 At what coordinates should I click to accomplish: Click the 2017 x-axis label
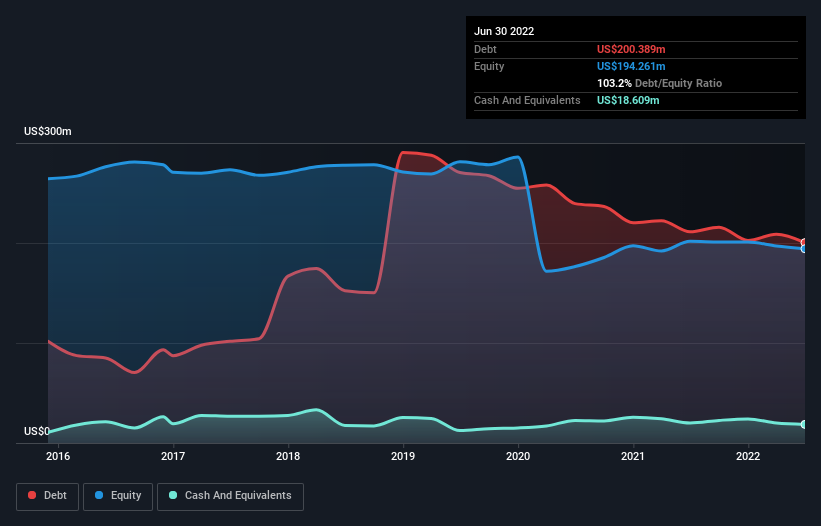(173, 456)
